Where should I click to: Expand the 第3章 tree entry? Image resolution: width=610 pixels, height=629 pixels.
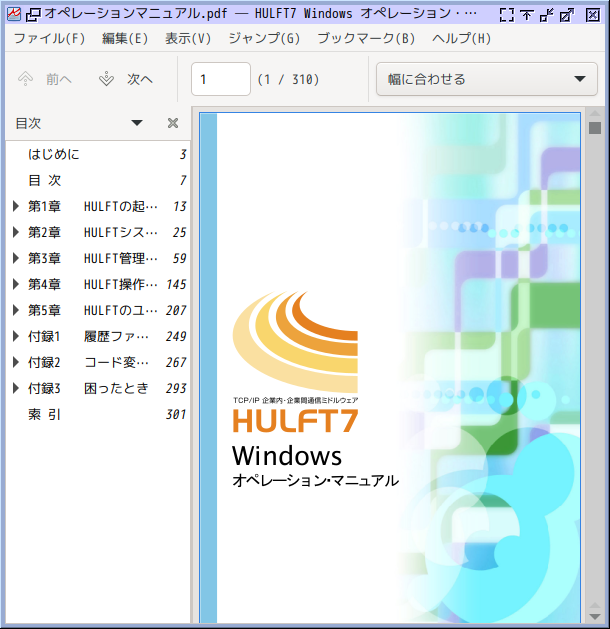click(x=16, y=258)
